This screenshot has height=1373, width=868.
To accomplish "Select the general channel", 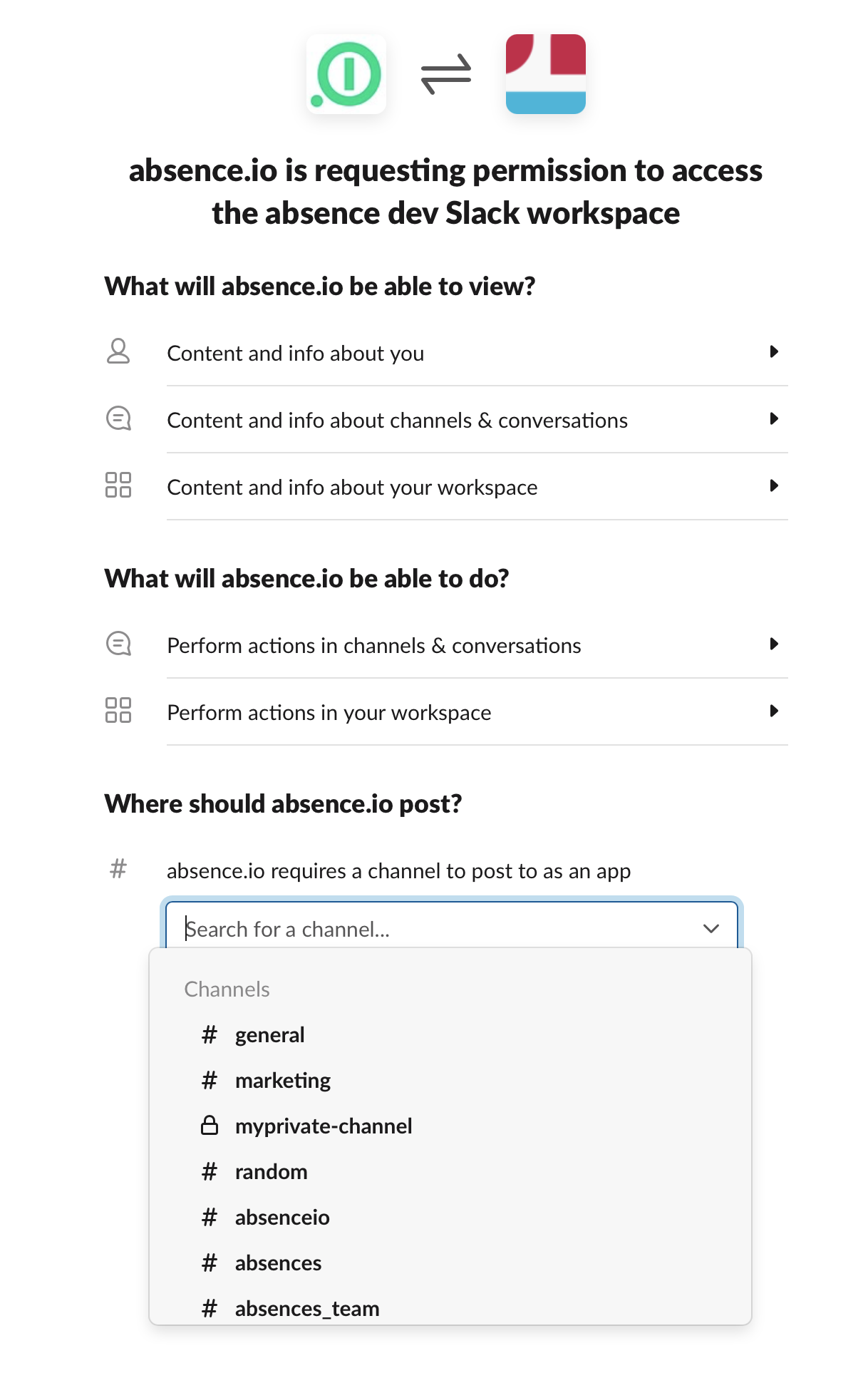I will pyautogui.click(x=270, y=1035).
